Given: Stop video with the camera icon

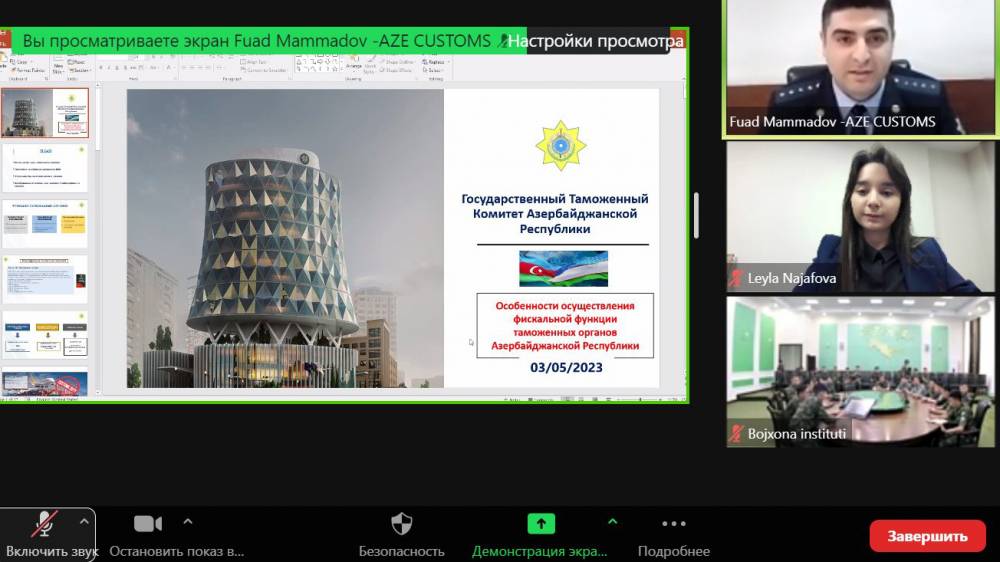Looking at the screenshot, I should pyautogui.click(x=148, y=524).
